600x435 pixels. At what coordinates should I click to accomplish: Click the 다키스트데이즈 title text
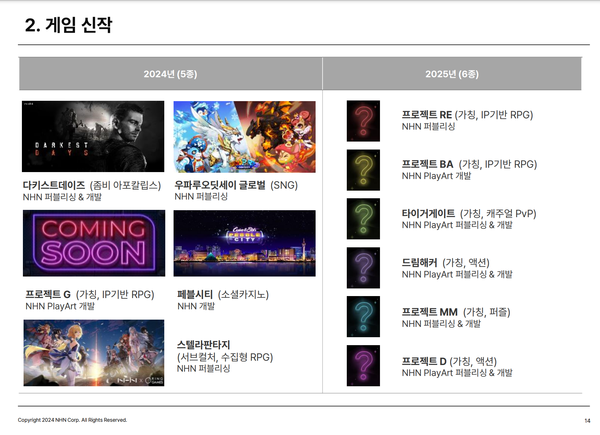[x=54, y=185]
